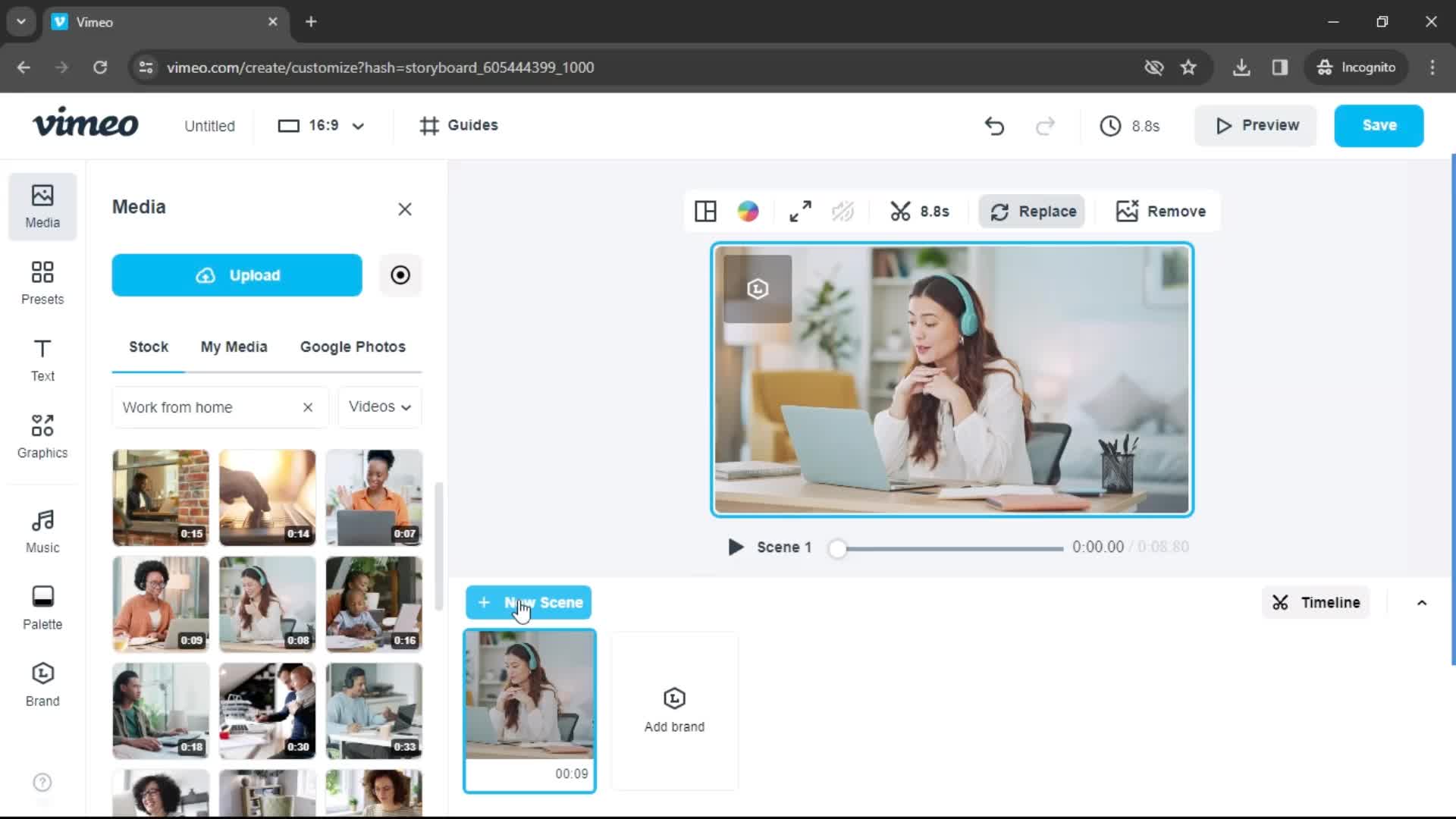Click the Replace media button
This screenshot has width=1456, height=819.
click(1032, 211)
